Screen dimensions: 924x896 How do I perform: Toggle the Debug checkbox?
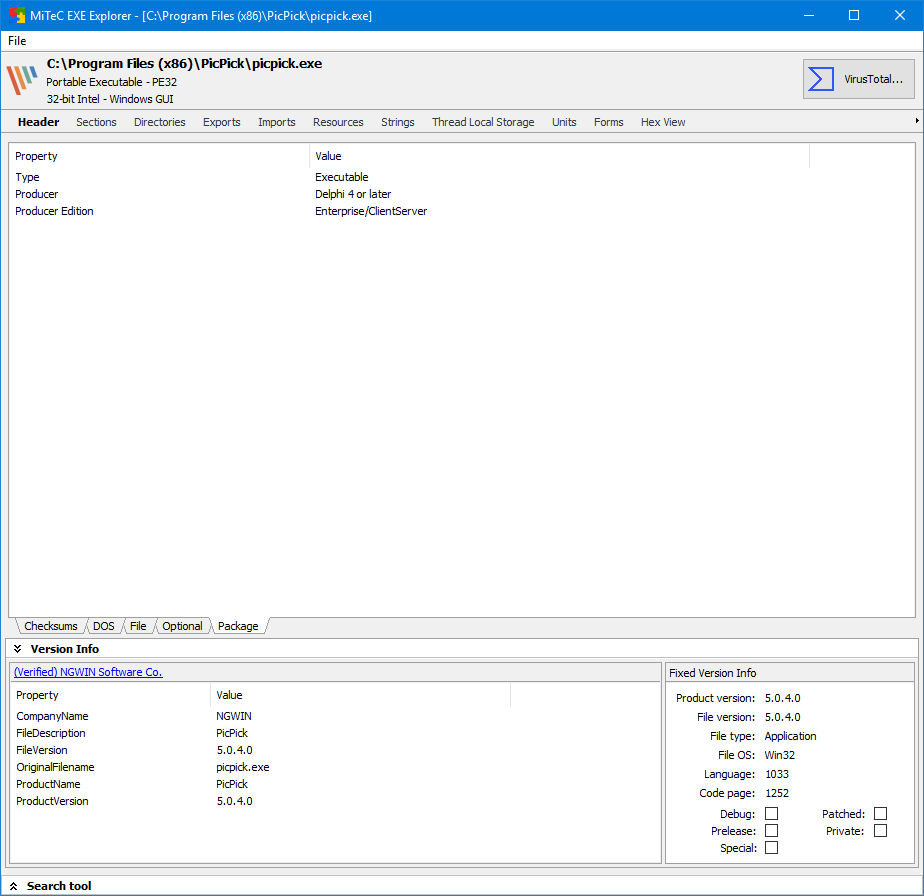pyautogui.click(x=771, y=813)
